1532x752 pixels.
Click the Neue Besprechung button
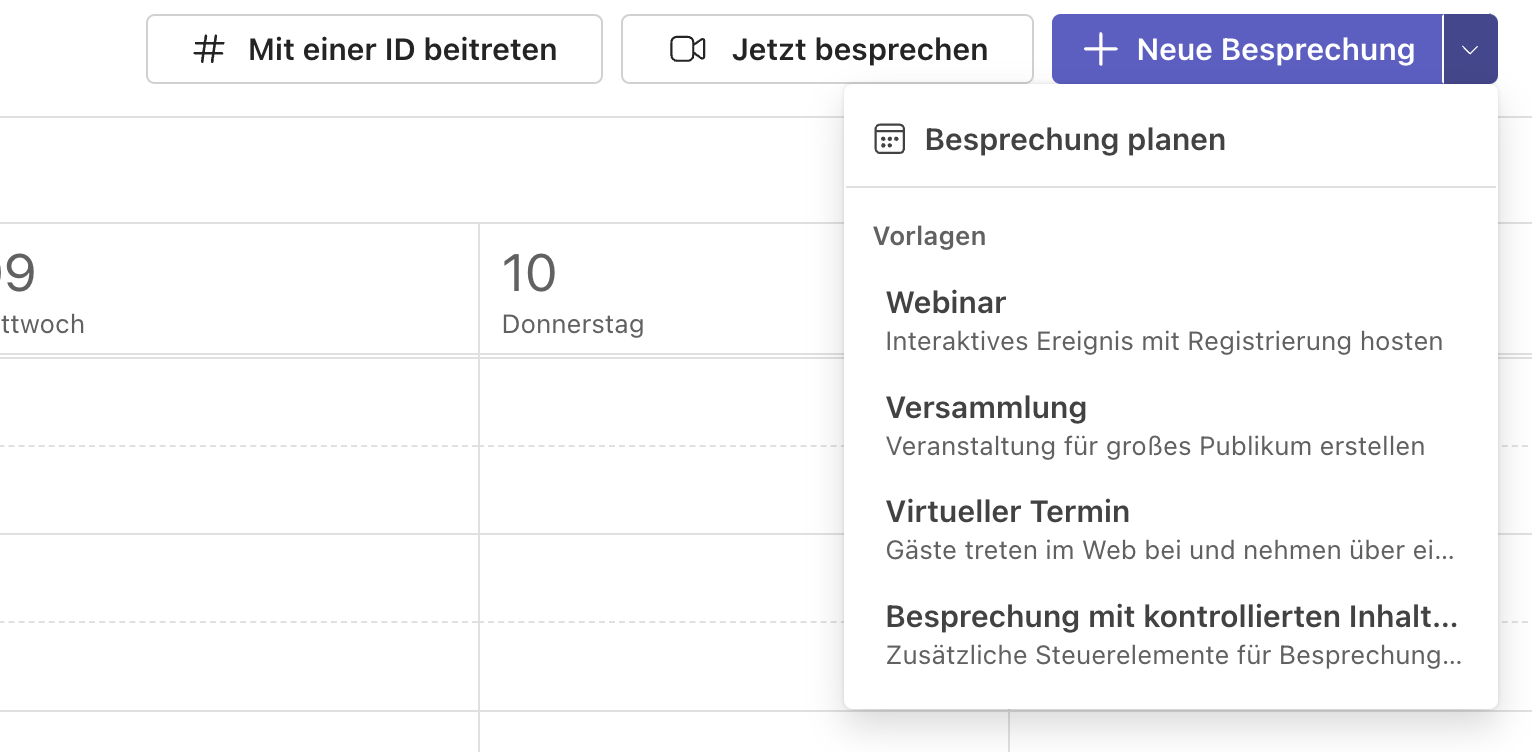pyautogui.click(x=1247, y=49)
